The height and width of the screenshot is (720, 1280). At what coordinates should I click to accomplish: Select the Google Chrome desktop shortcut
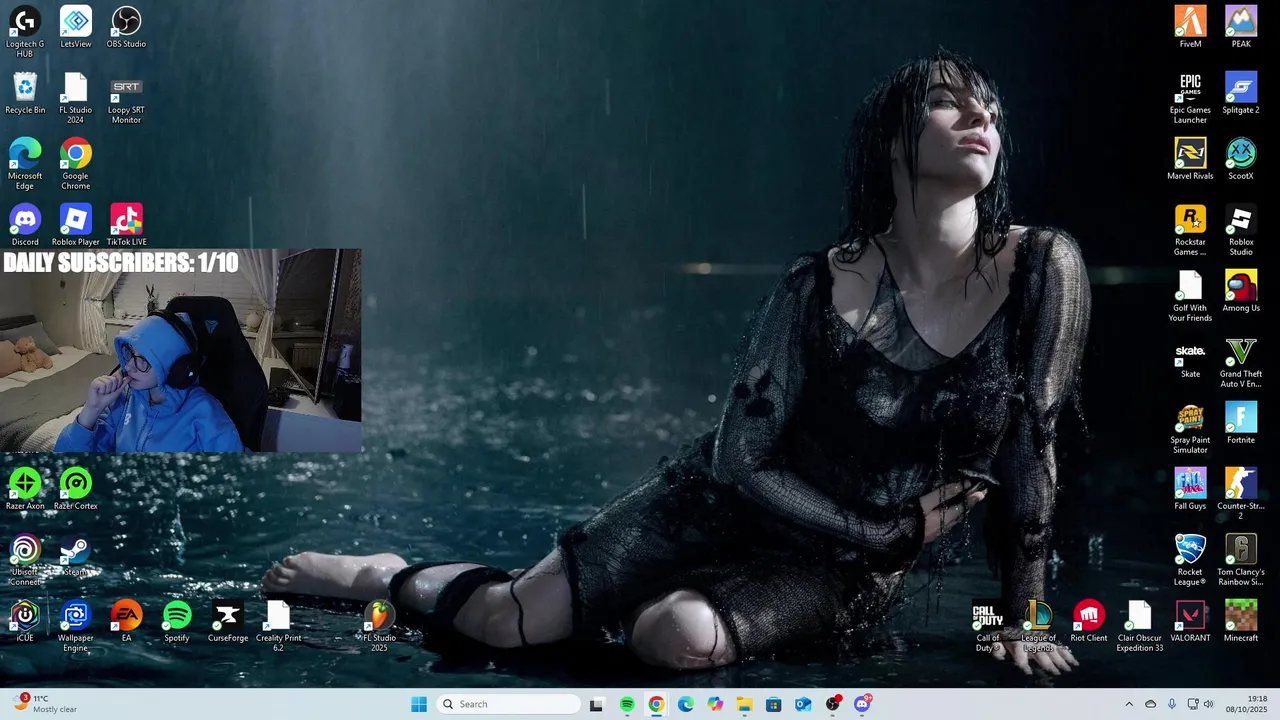coord(76,163)
